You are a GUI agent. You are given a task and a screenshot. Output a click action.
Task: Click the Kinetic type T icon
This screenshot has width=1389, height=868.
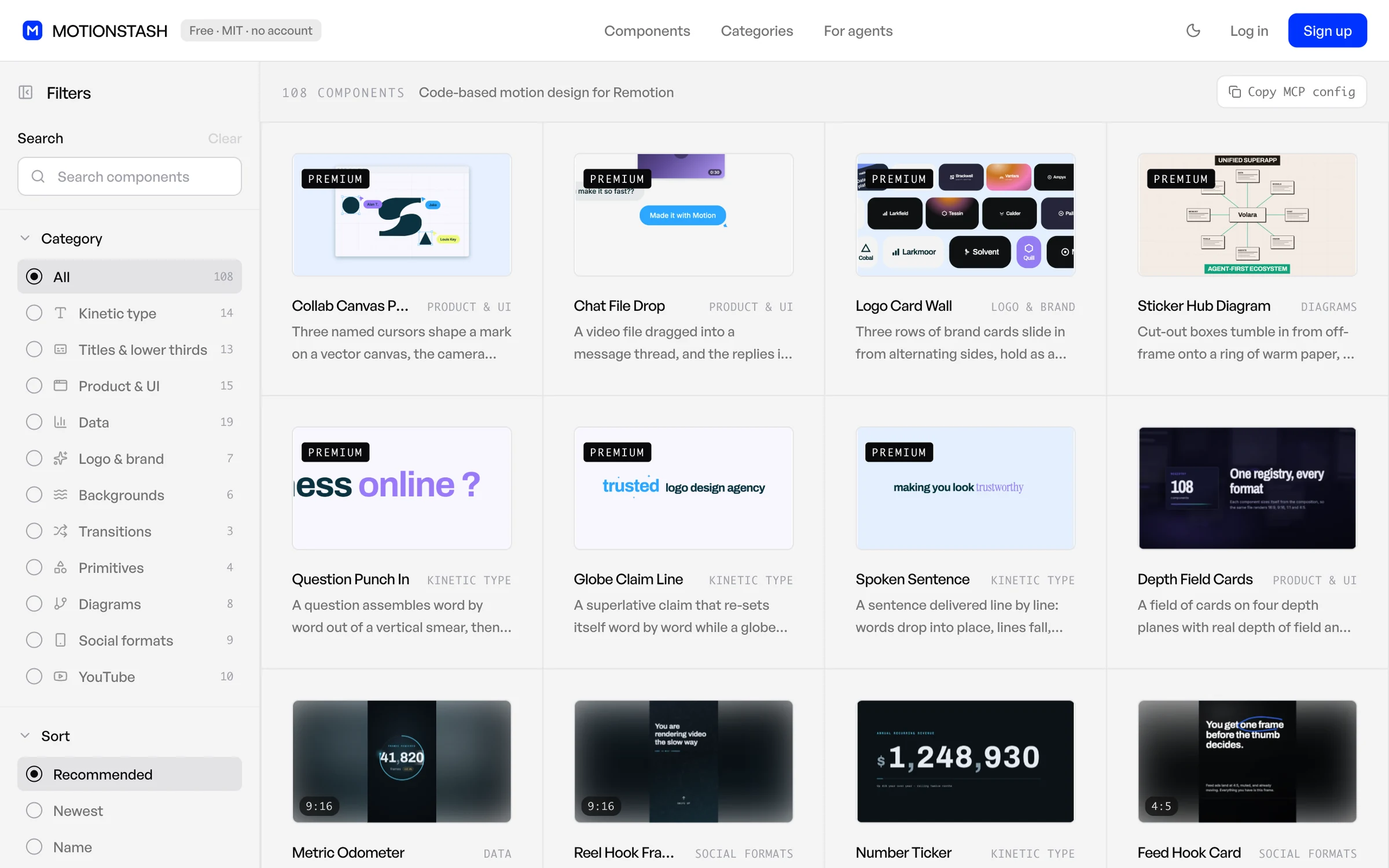[x=60, y=313]
